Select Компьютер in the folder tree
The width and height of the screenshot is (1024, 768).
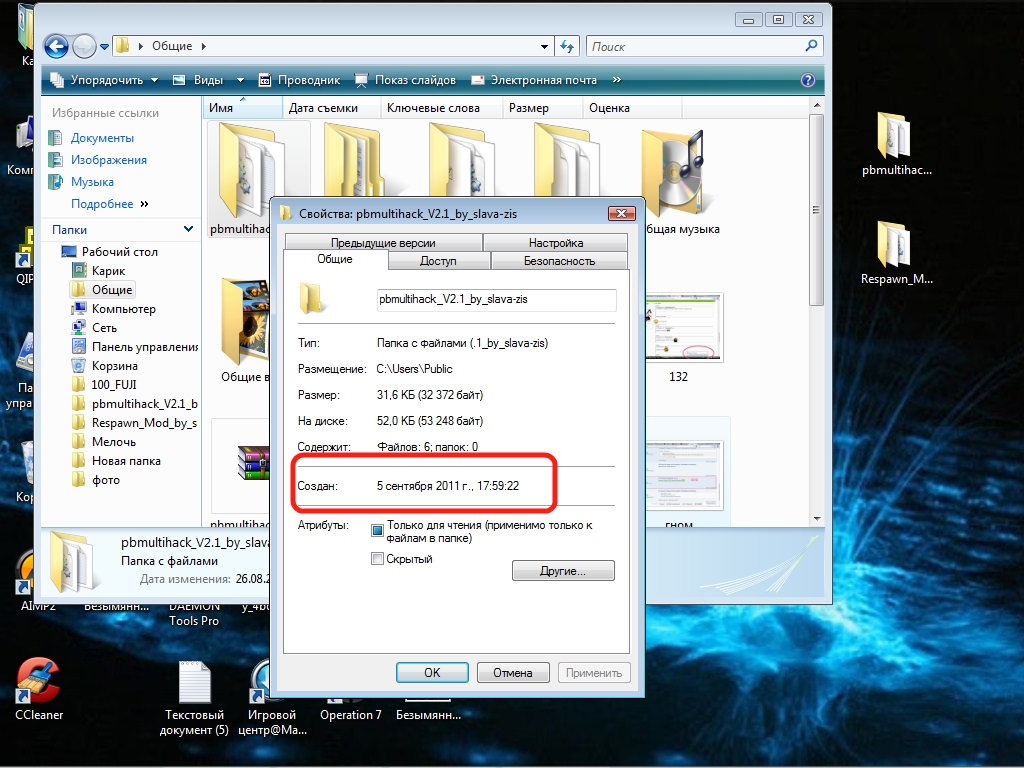click(x=123, y=309)
